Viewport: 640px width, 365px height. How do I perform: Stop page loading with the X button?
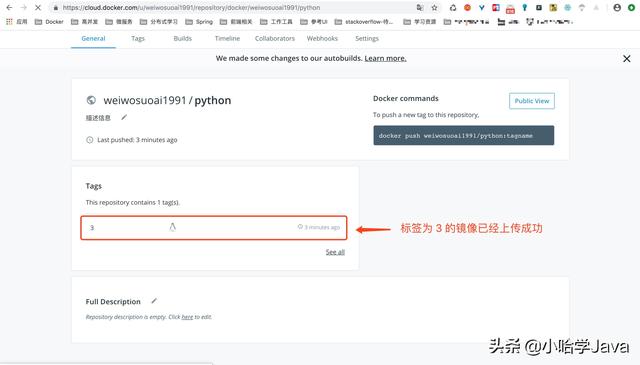(38, 7)
